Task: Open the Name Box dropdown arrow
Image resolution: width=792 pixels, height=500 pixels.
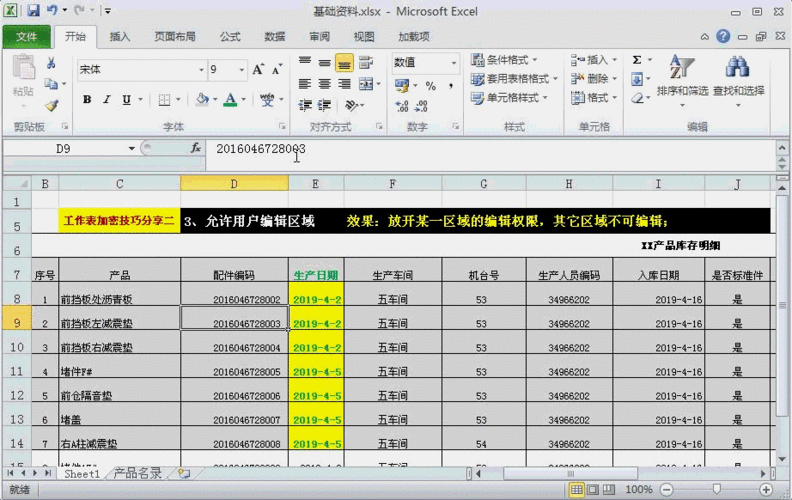Action: tap(131, 148)
